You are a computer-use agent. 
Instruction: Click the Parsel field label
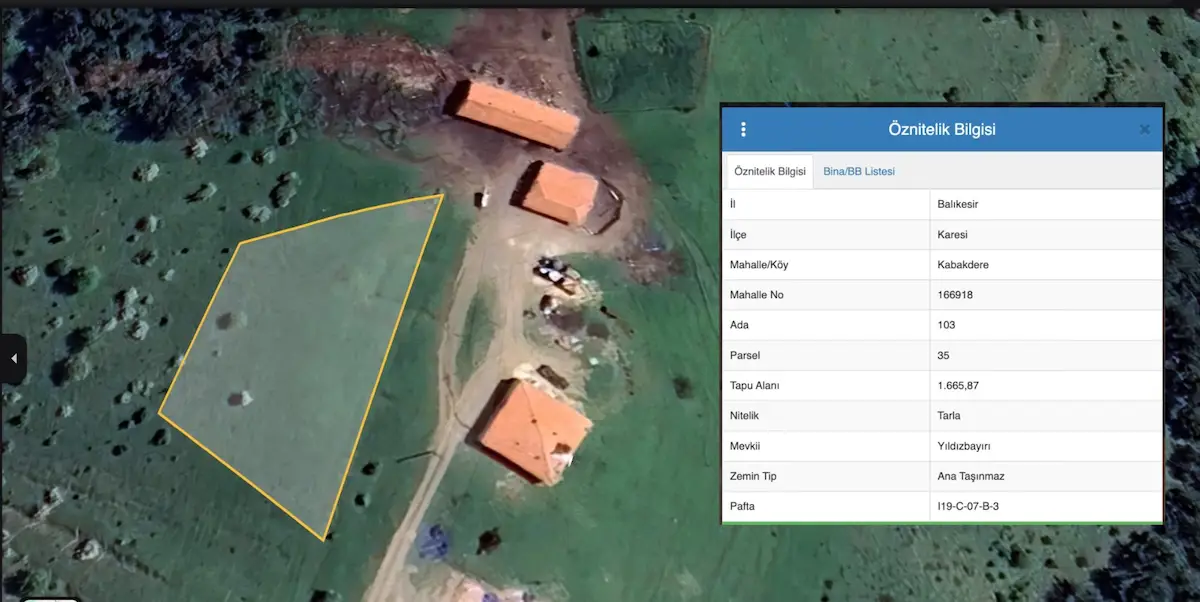tap(746, 355)
